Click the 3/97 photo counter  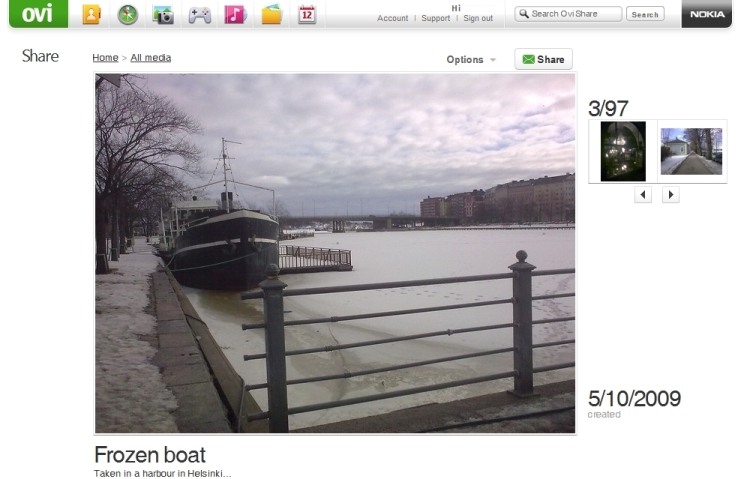coord(608,109)
